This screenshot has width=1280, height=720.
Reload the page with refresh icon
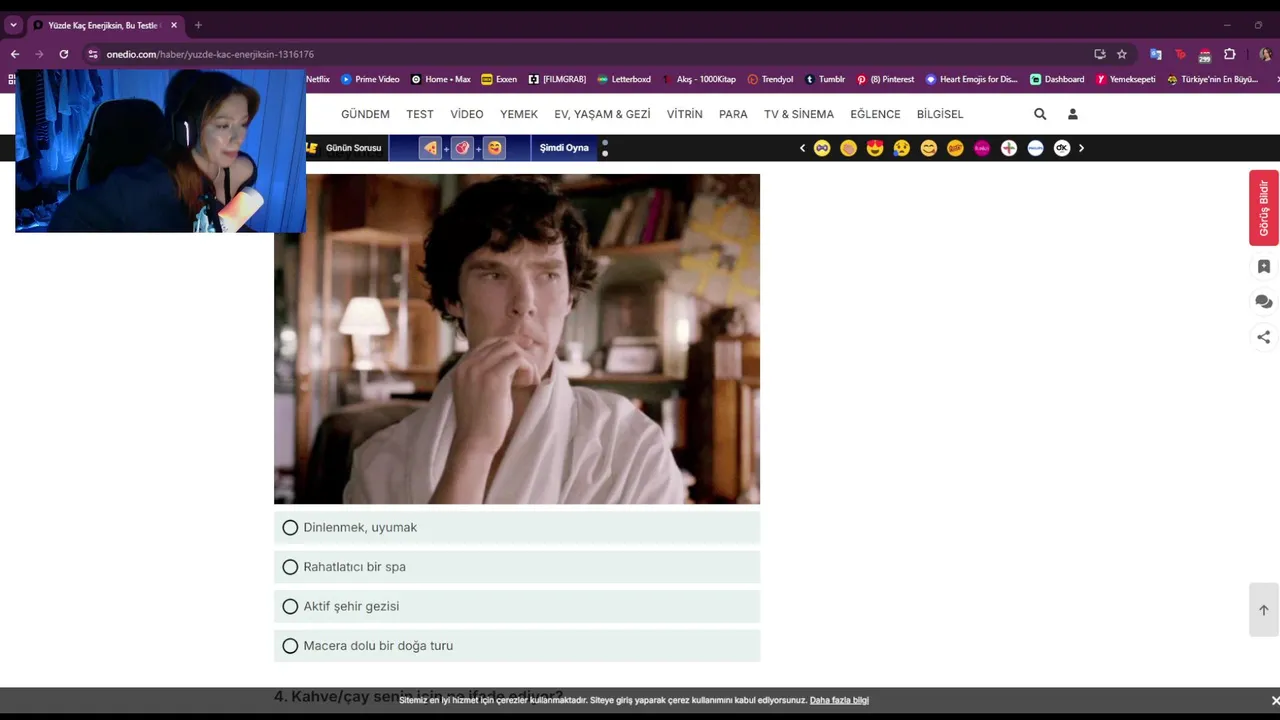(x=64, y=54)
